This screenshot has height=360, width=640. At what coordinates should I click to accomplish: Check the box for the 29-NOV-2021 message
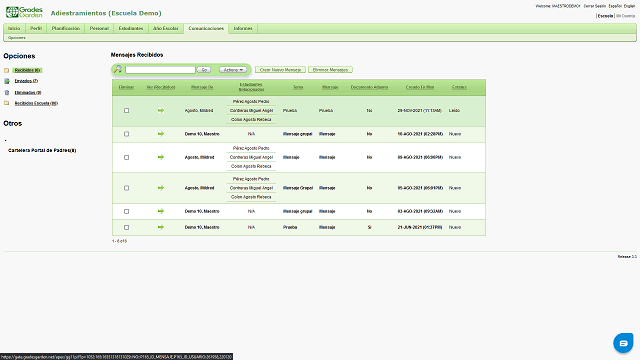point(127,111)
